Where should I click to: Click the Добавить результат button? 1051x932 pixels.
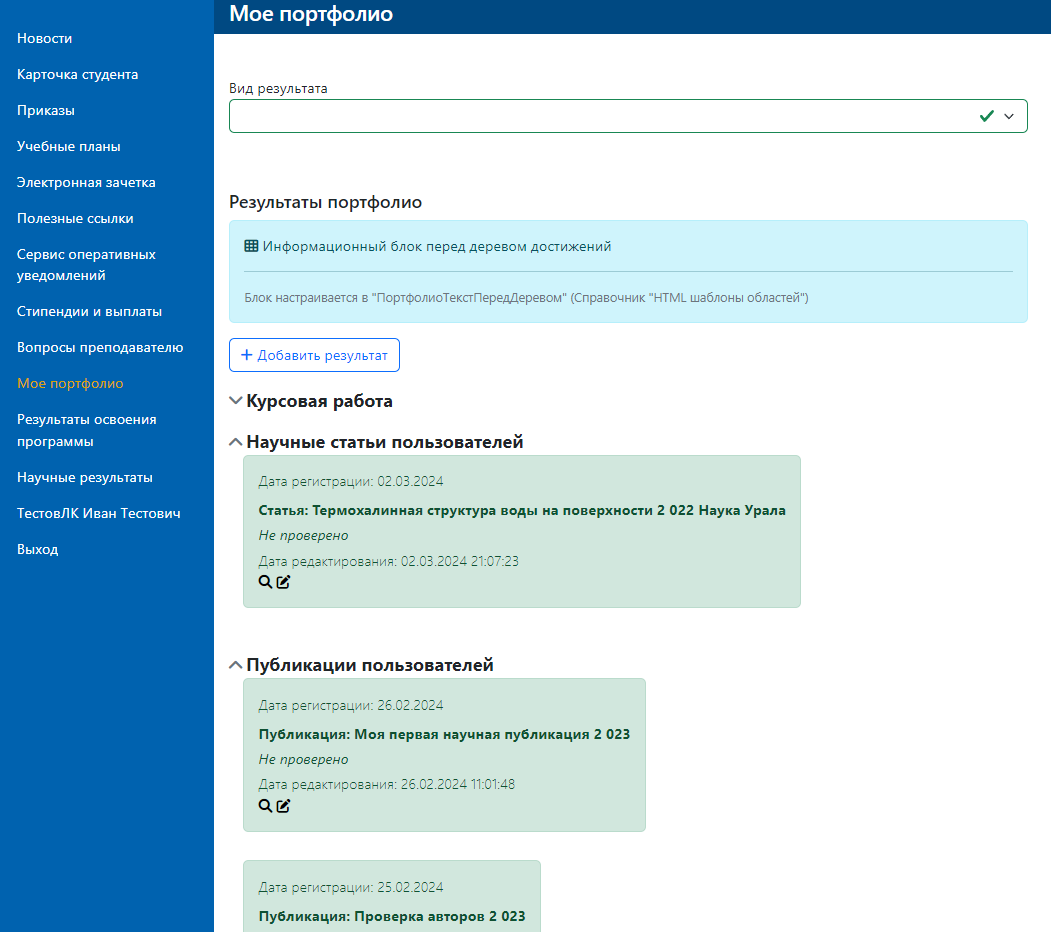pos(314,355)
